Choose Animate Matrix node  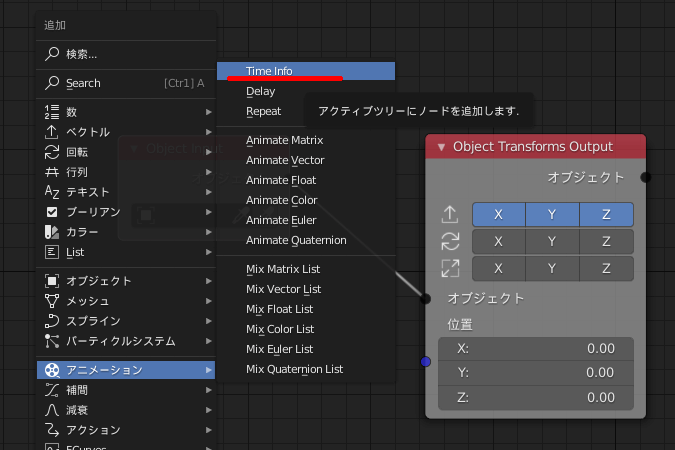pyautogui.click(x=306, y=140)
